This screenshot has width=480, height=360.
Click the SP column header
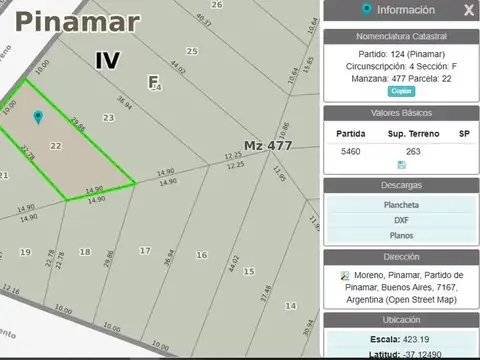(x=464, y=134)
